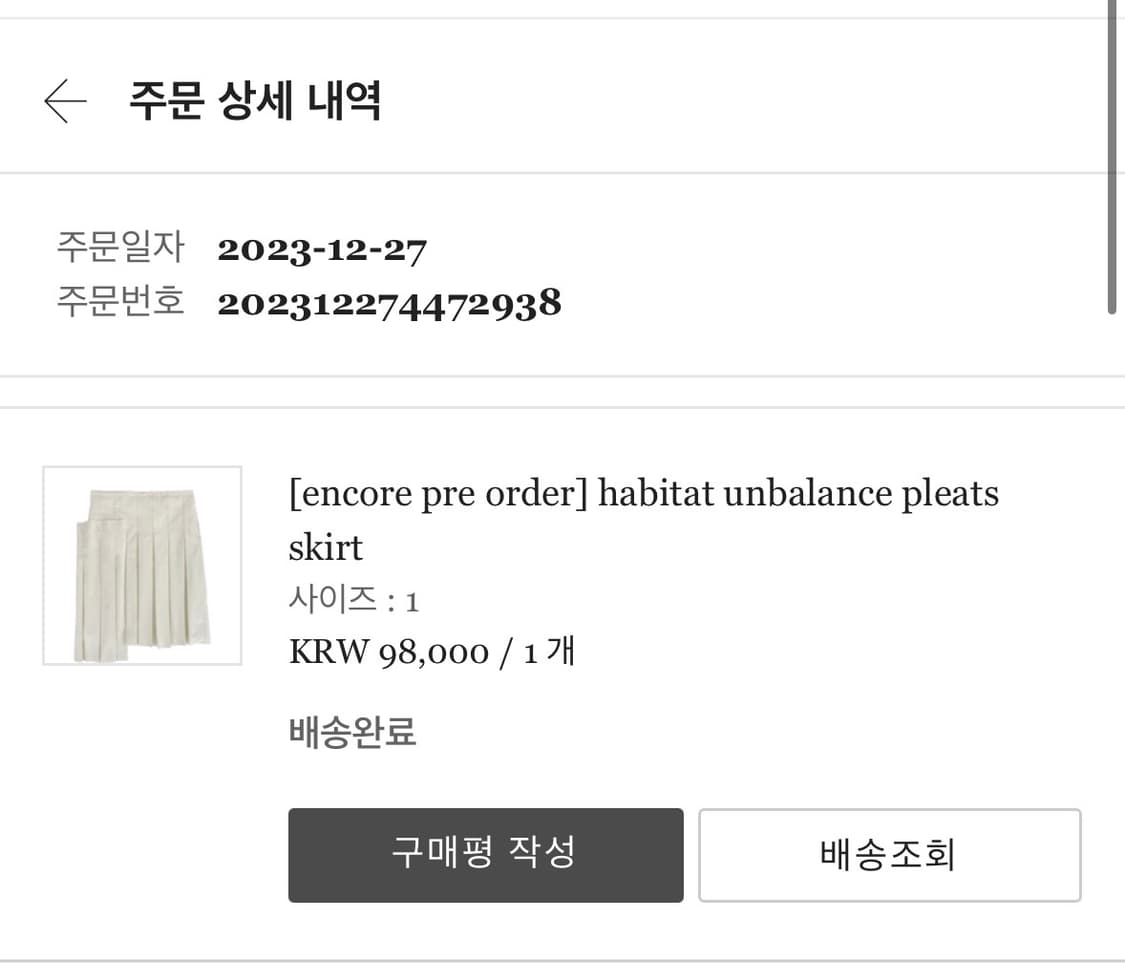Click the 배송조회 delivery tracking button

[888, 855]
